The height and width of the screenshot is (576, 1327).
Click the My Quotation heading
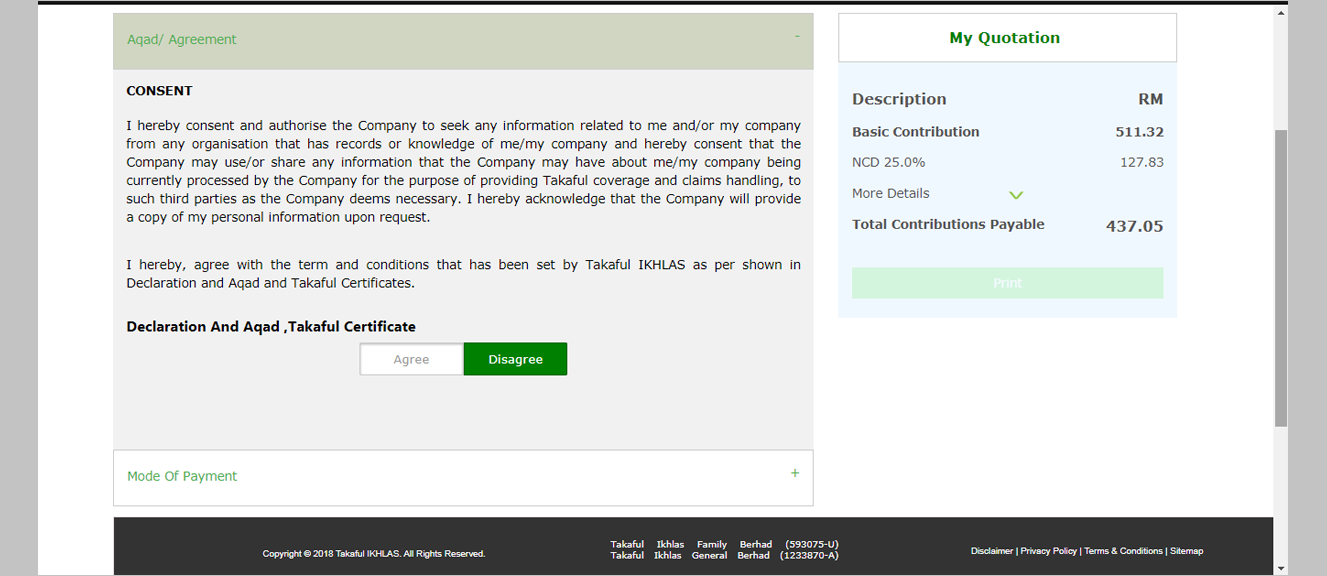(1004, 38)
